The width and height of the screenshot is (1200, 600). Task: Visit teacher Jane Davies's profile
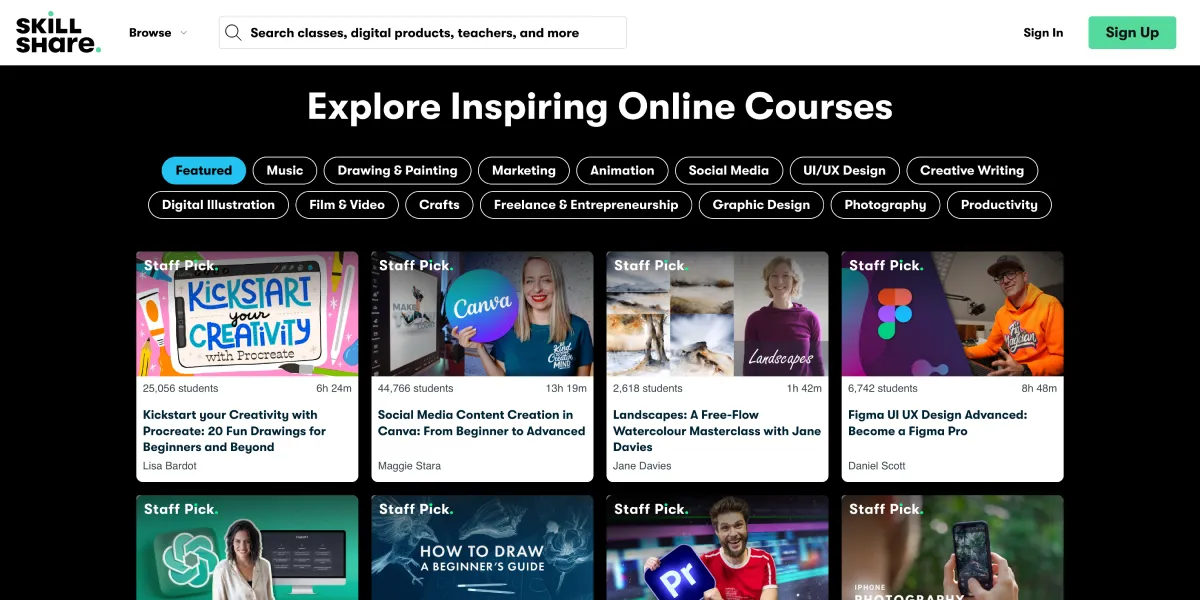[642, 466]
